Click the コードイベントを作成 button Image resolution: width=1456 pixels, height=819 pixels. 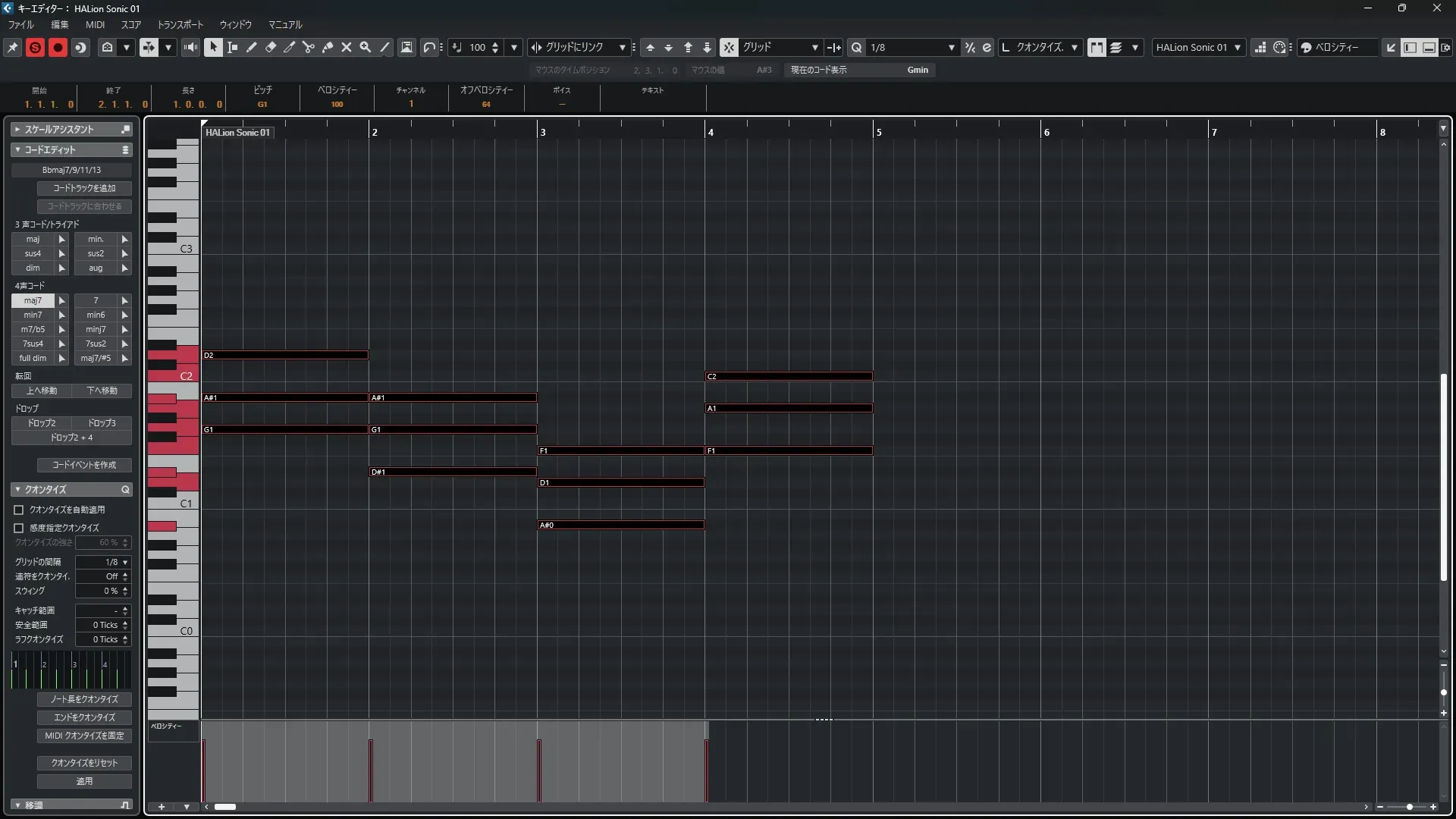click(84, 465)
